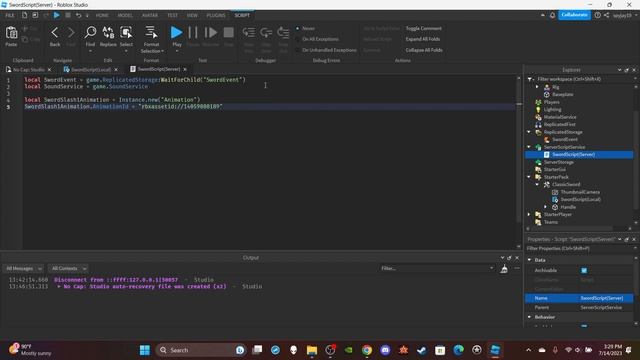Click the quick-access Play icon in title toolbar
Viewport: 640px width, 360px height.
[x=57, y=15]
